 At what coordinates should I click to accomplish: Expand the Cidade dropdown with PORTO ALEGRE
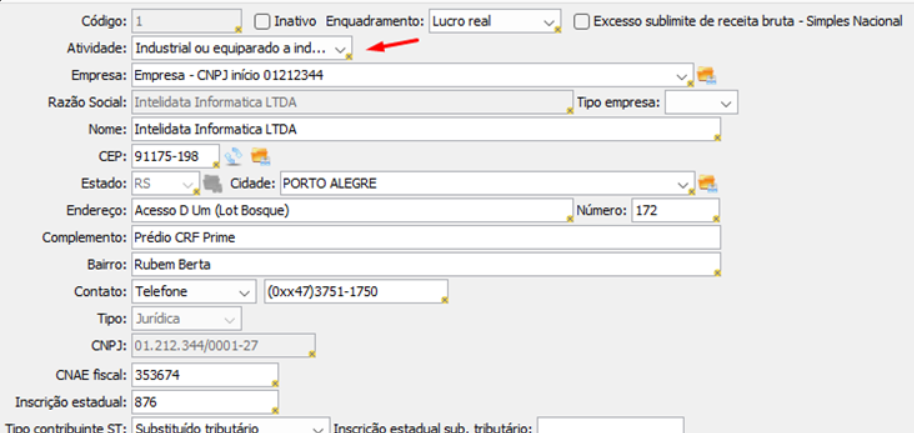(683, 183)
